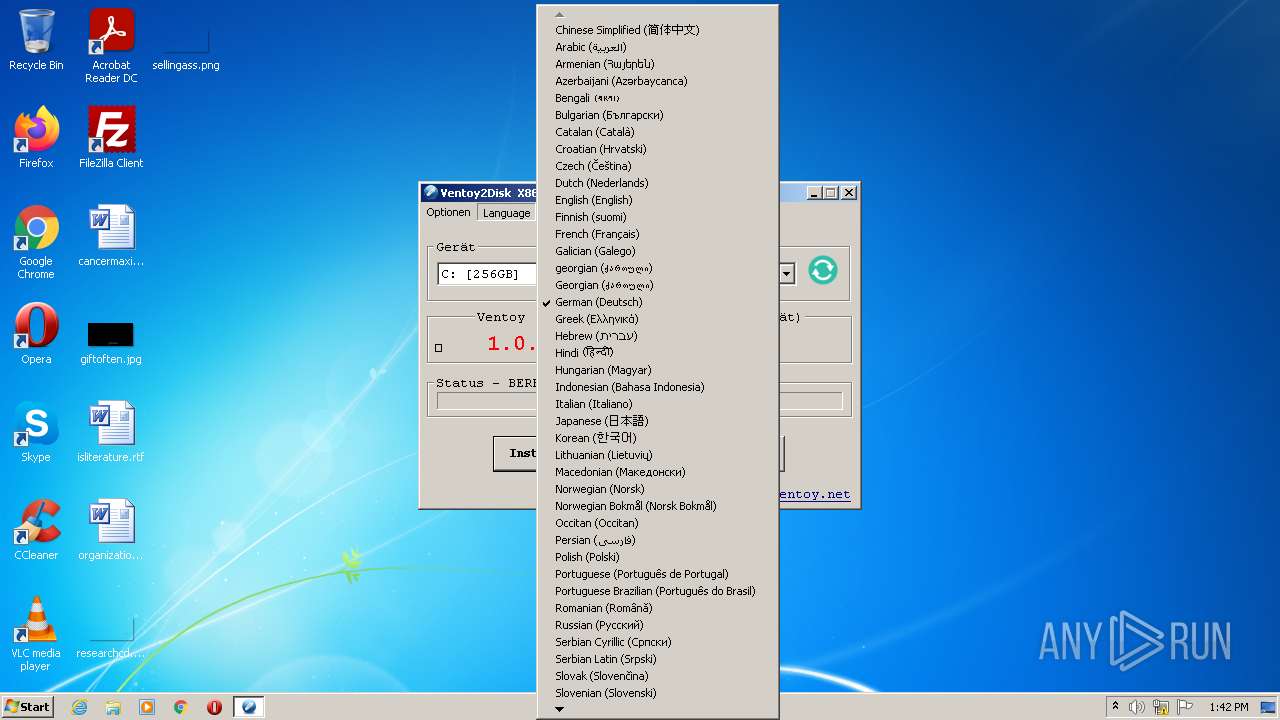The height and width of the screenshot is (720, 1280).
Task: Open the Opera desktop shortcut
Action: (36, 334)
